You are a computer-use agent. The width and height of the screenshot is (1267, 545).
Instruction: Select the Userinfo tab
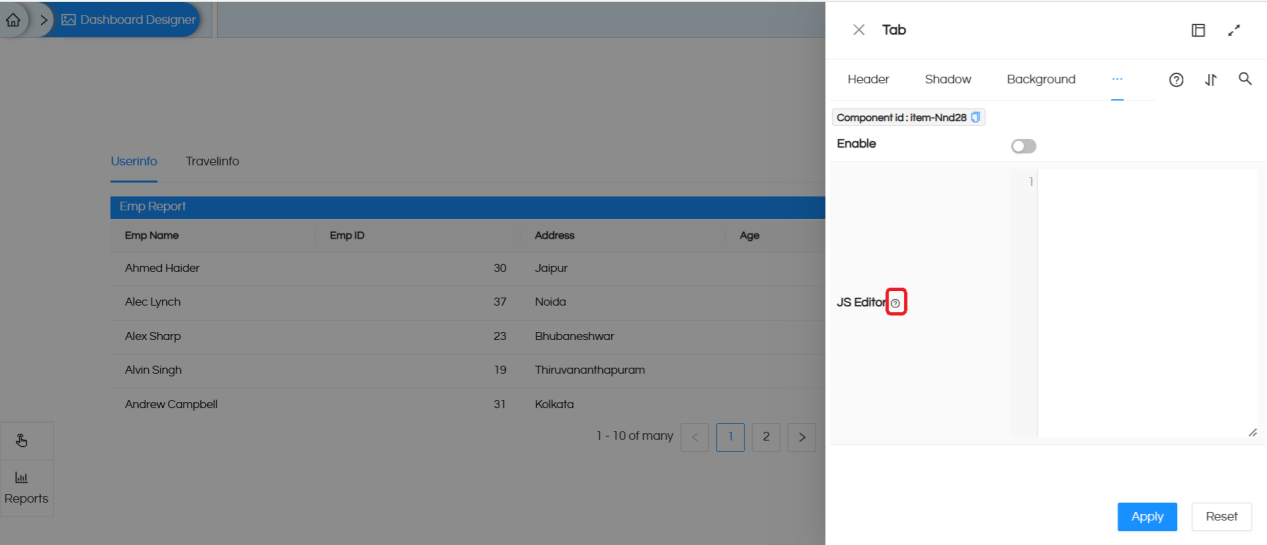click(x=134, y=161)
